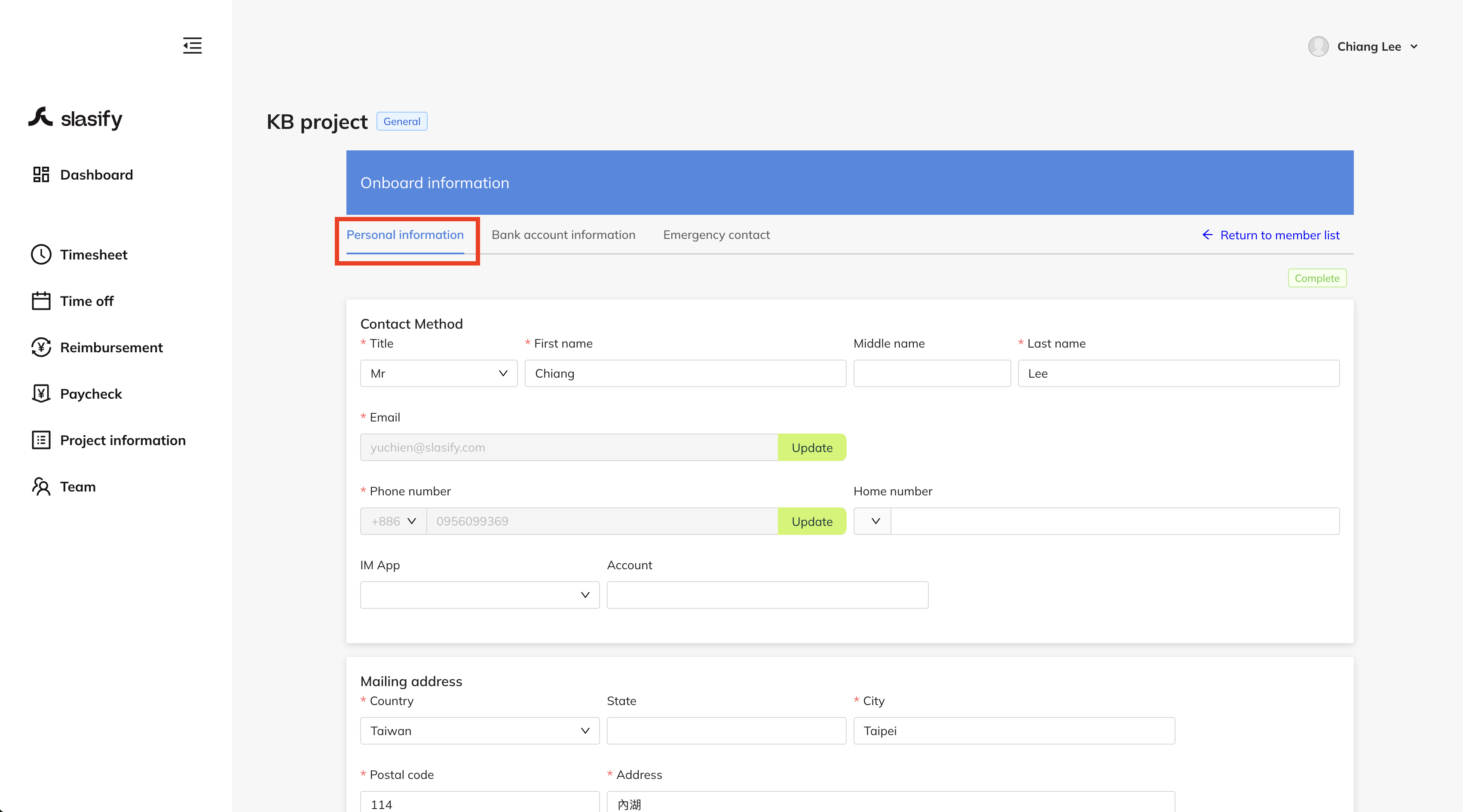The height and width of the screenshot is (812, 1463).
Task: Click the Email field showing yuchien@slasify.com
Action: click(x=569, y=447)
